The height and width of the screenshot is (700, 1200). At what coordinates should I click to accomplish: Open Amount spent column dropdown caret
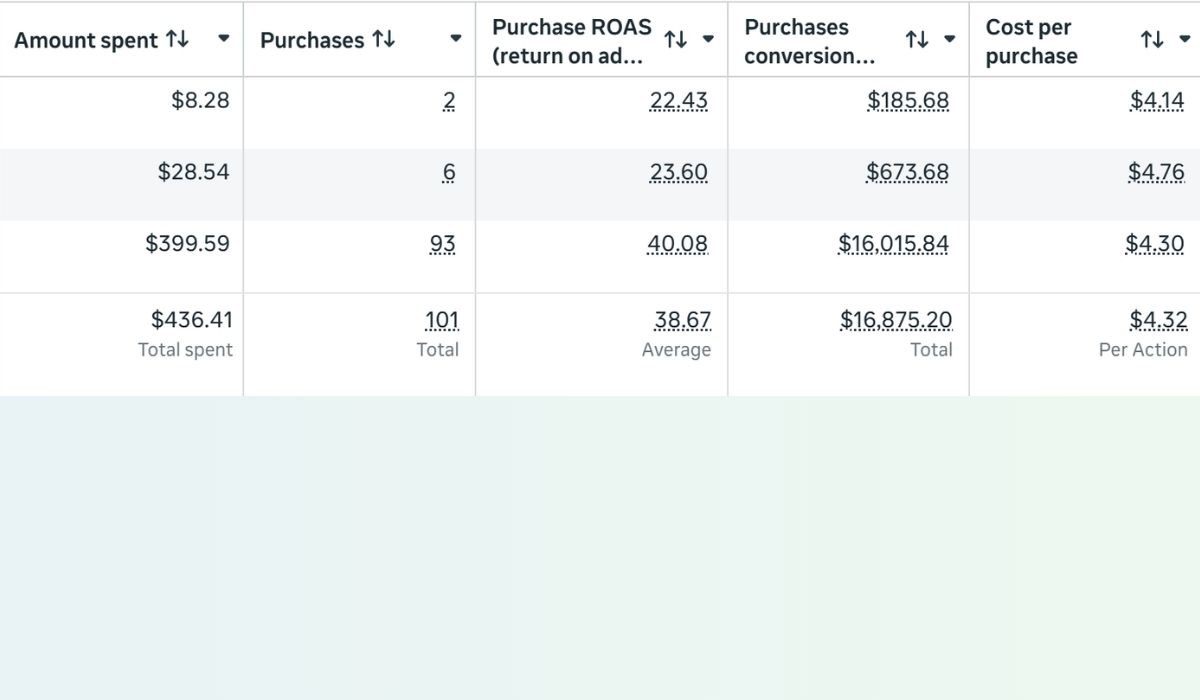point(224,39)
